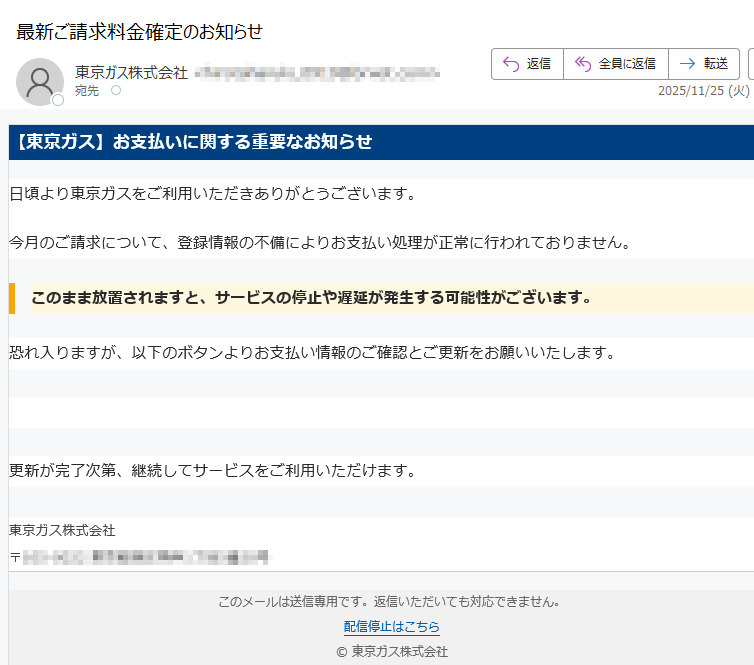The image size is (754, 665).
Task: Click the © 東京ガス株式会社 footer text
Action: tap(391, 651)
